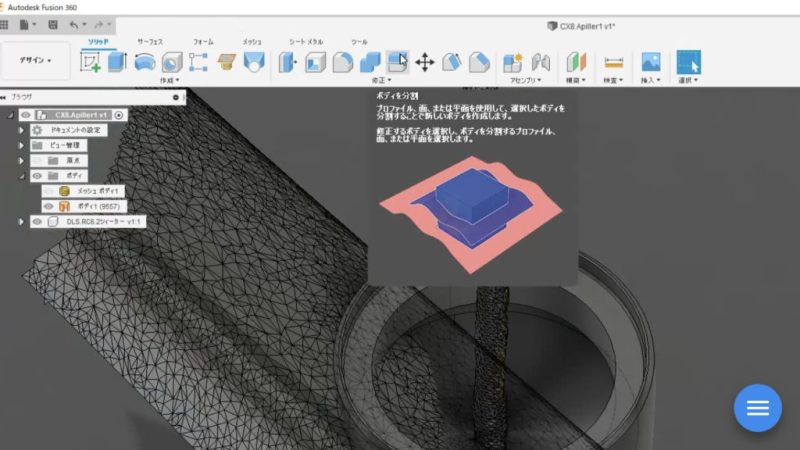Click the Select tool icon
800x450 pixels.
pyautogui.click(x=688, y=62)
